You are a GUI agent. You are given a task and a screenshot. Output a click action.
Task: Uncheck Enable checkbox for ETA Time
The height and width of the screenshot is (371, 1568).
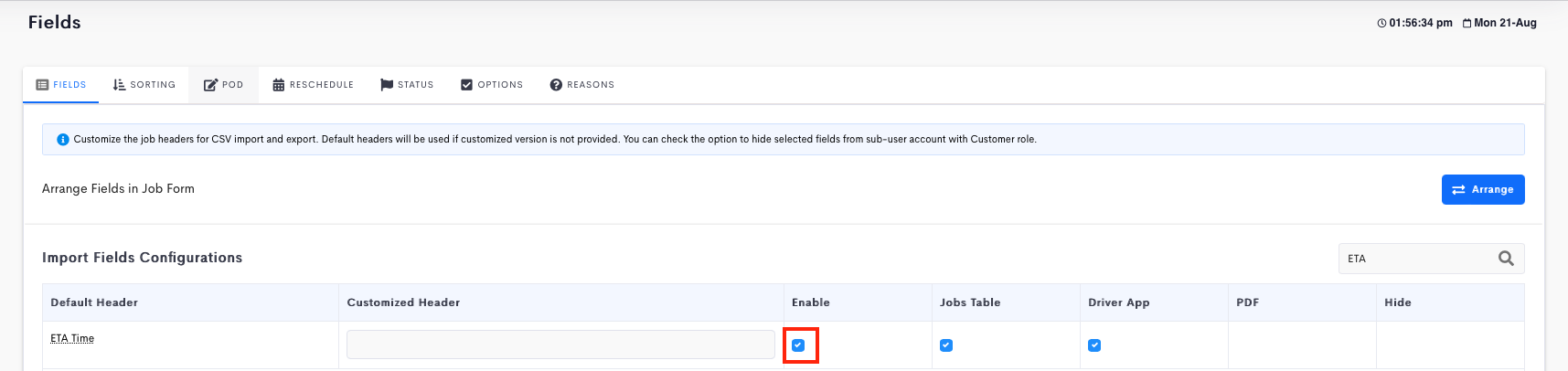click(x=798, y=345)
